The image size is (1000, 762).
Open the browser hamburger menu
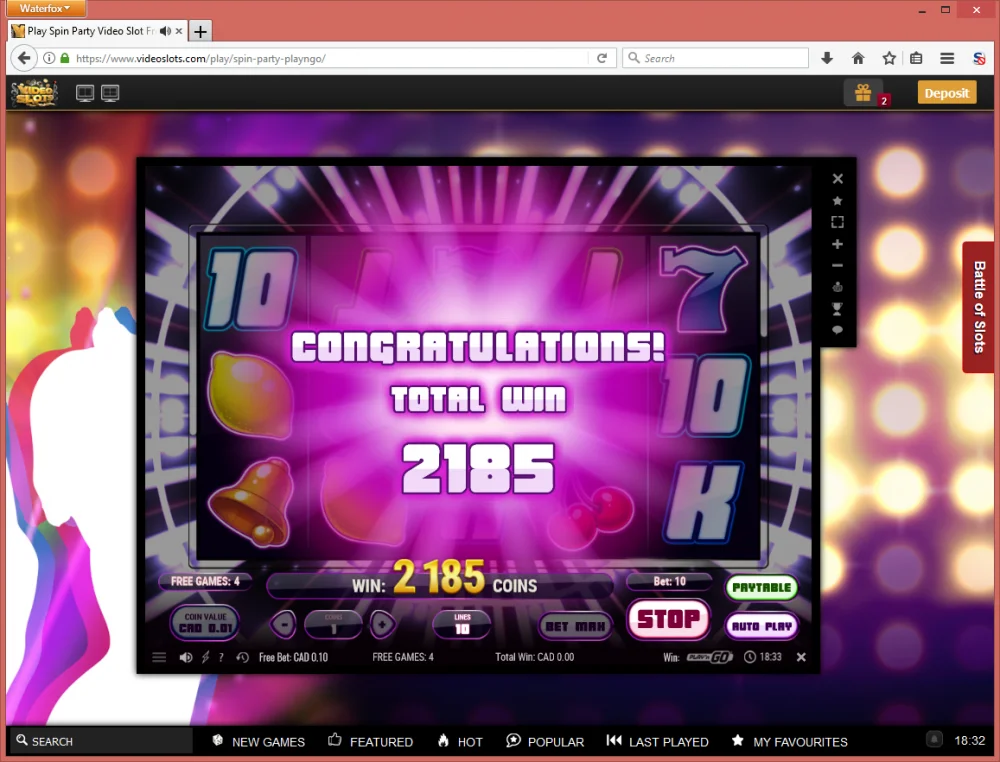click(947, 58)
